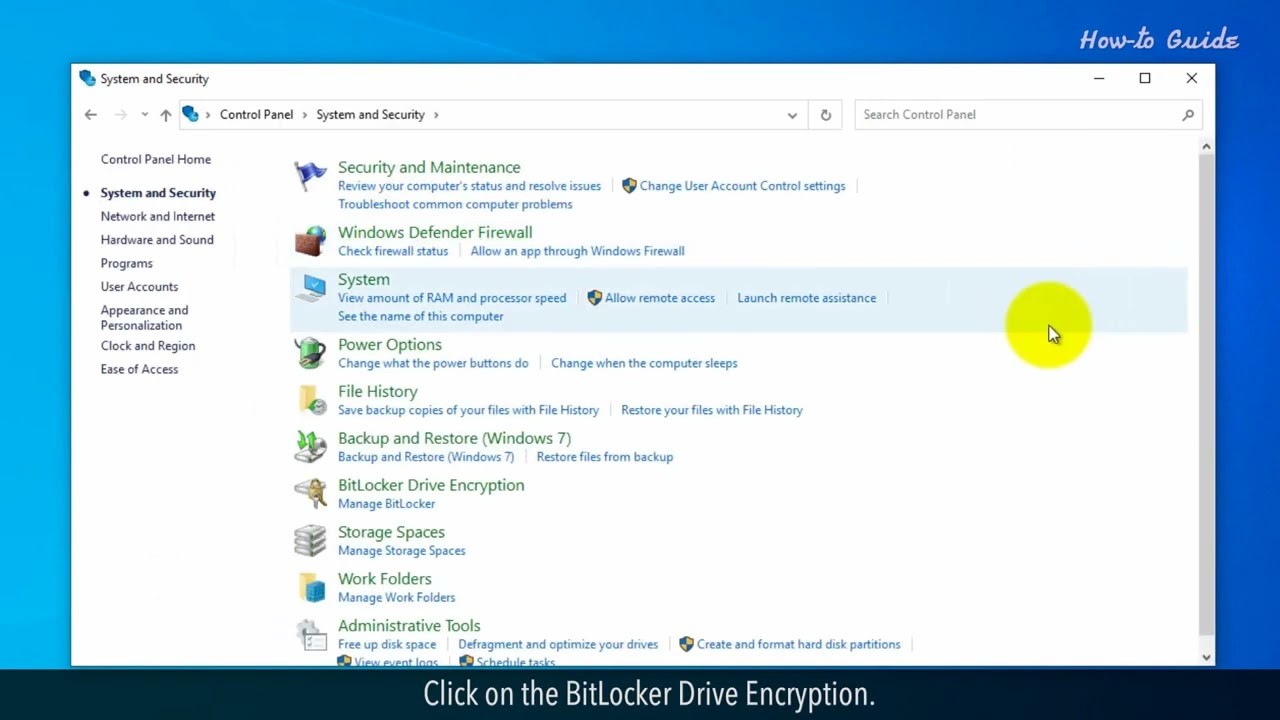Image resolution: width=1280 pixels, height=720 pixels.
Task: Open BitLocker Drive Encryption heading
Action: click(x=431, y=485)
